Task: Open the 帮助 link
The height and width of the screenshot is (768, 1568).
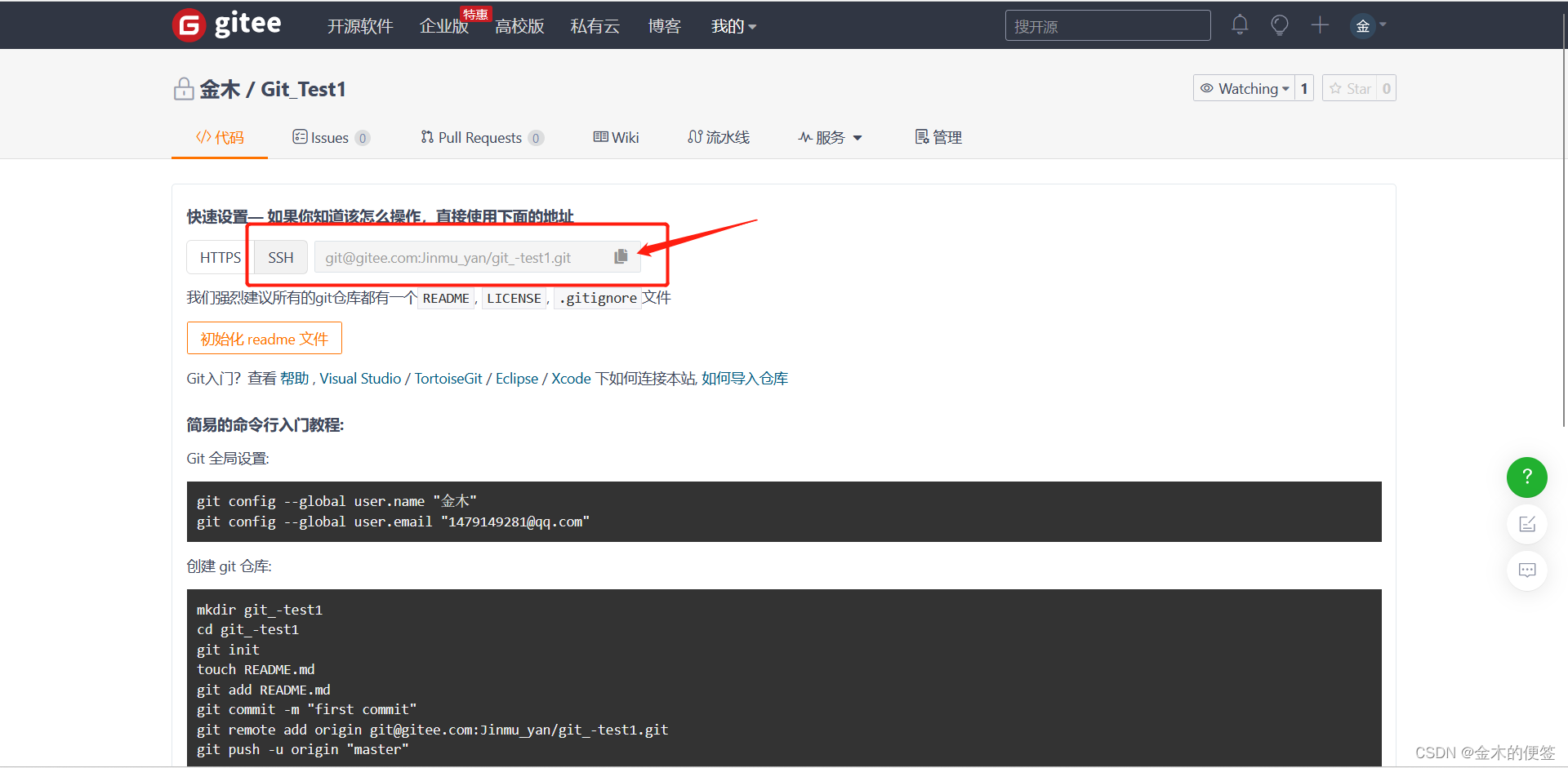Action: click(294, 379)
